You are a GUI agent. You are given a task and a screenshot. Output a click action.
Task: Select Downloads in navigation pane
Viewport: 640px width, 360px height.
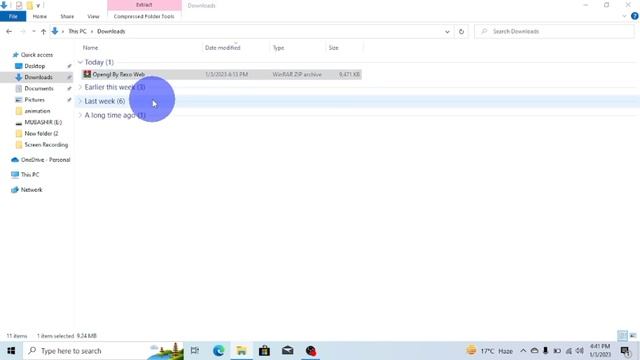[x=38, y=77]
